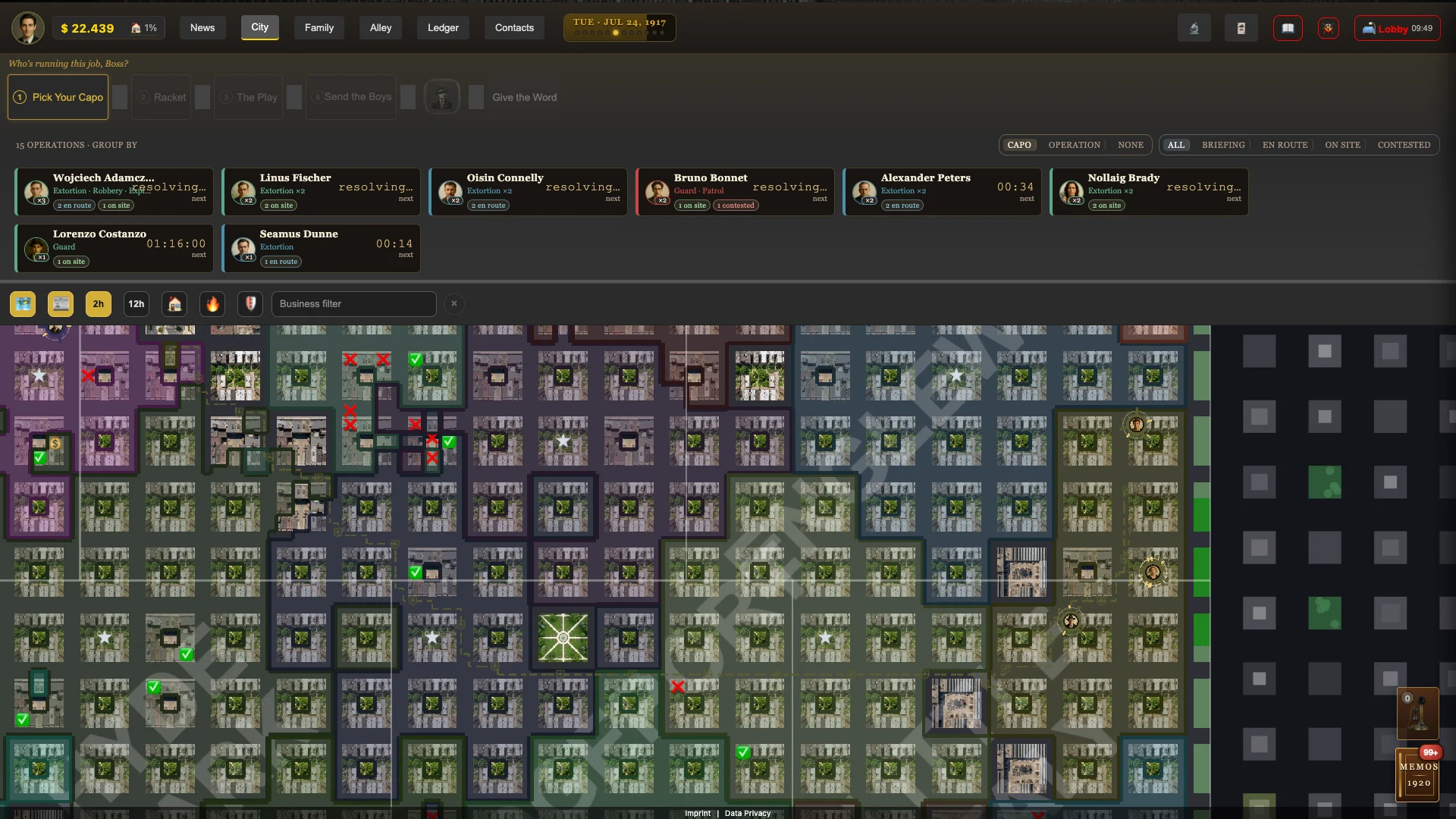1456x819 pixels.
Task: Open the Ledger tab
Action: [x=443, y=28]
